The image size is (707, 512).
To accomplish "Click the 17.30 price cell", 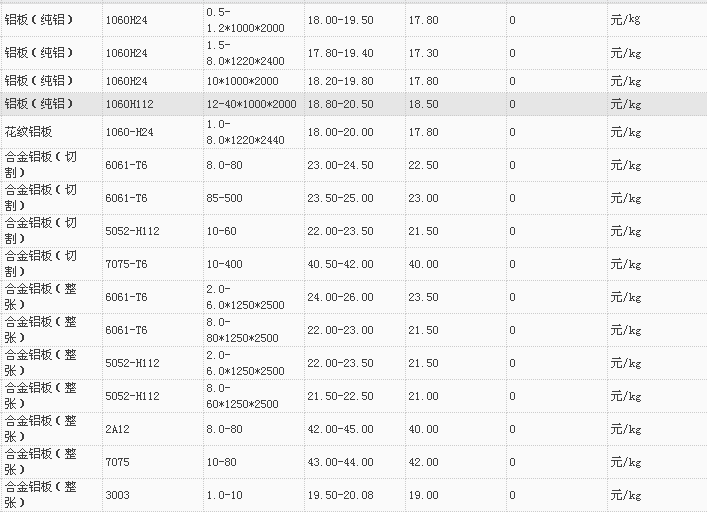I will pyautogui.click(x=424, y=52).
